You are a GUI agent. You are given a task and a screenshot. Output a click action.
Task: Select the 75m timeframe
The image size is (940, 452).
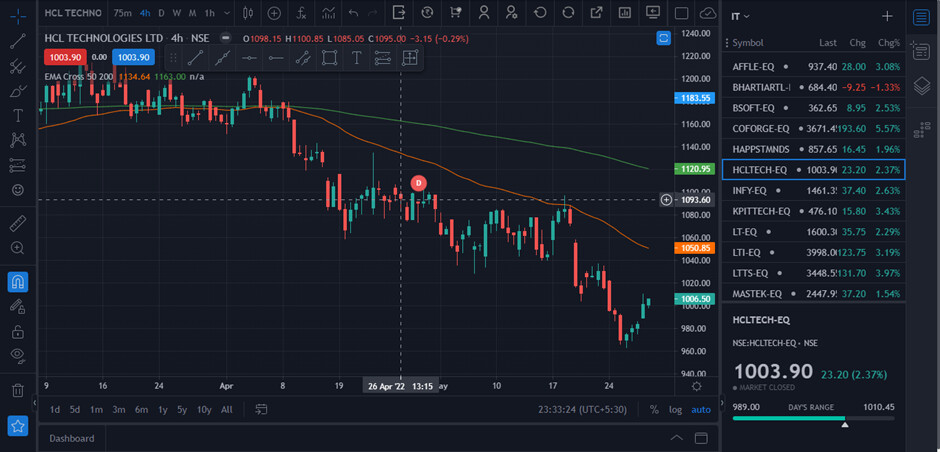coord(123,13)
